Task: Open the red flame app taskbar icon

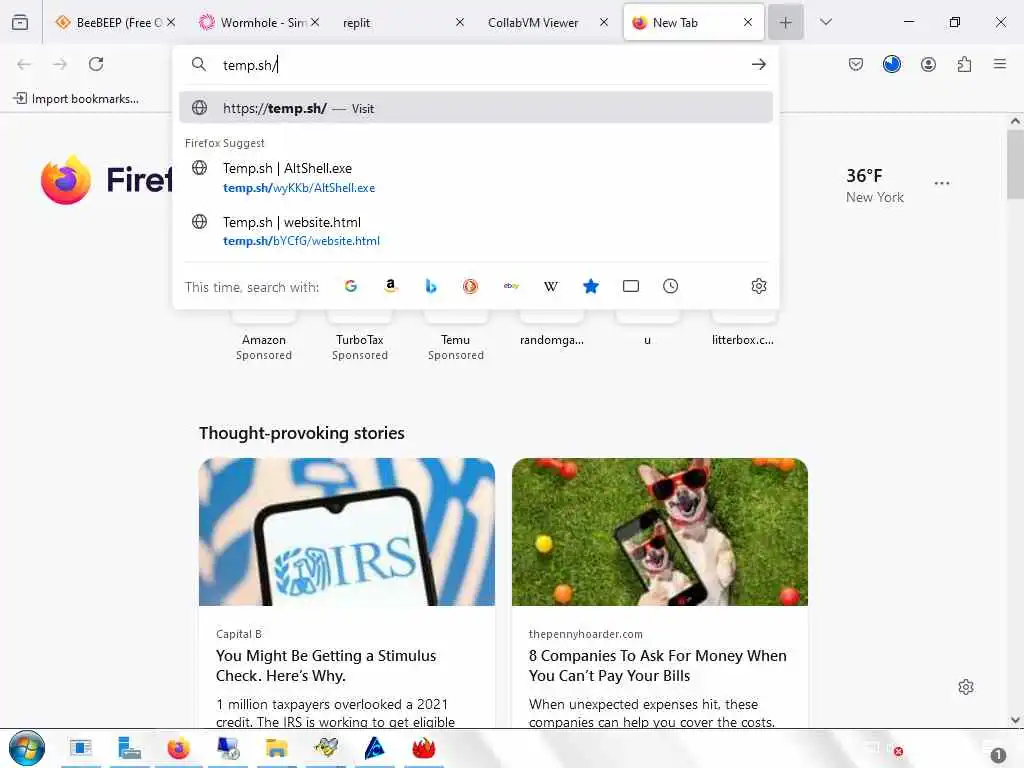Action: click(424, 748)
